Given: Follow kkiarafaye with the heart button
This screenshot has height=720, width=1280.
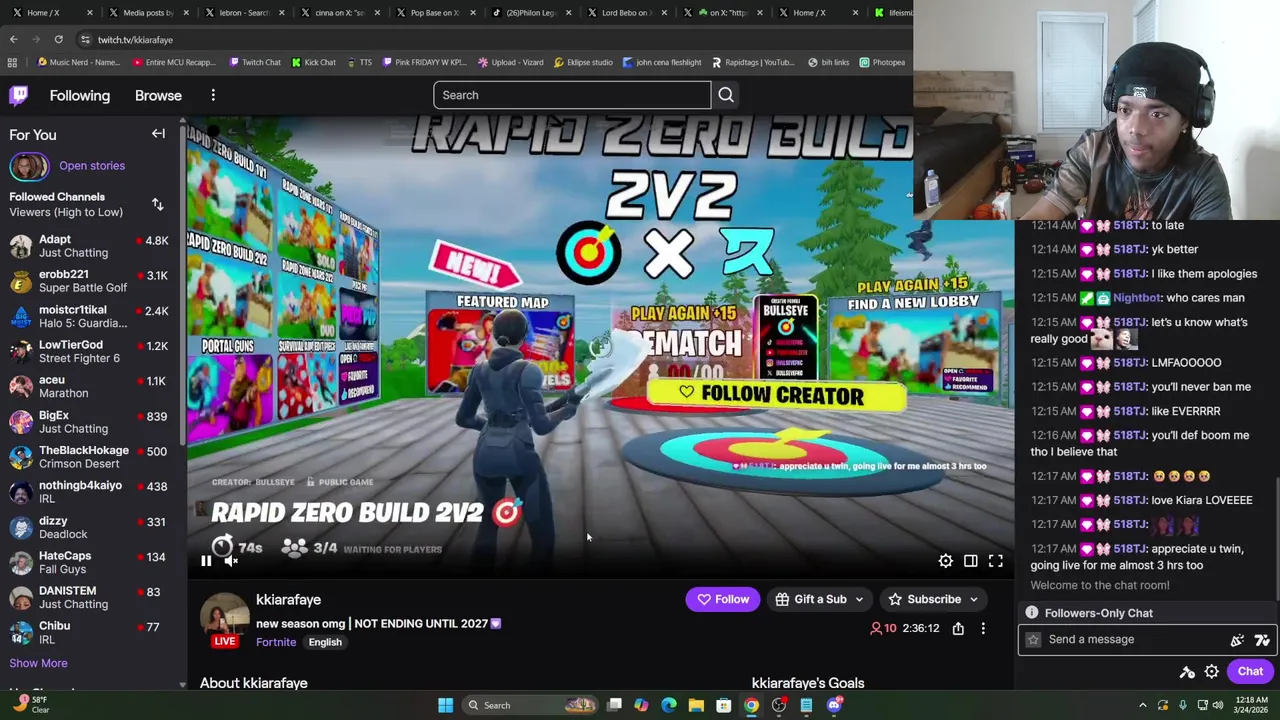Looking at the screenshot, I should coord(722,599).
